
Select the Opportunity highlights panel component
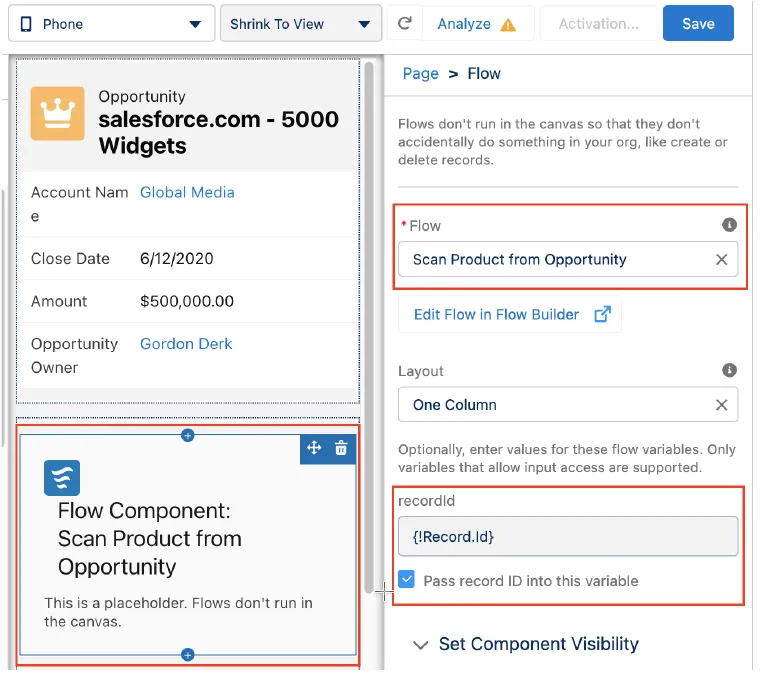coord(189,232)
